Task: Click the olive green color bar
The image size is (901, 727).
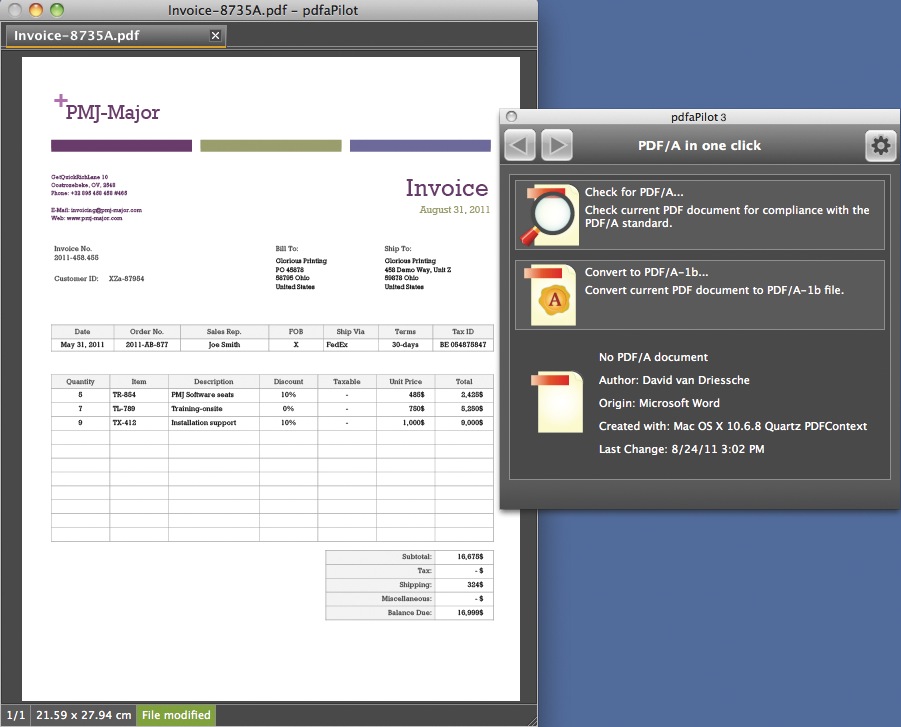Action: 271,146
